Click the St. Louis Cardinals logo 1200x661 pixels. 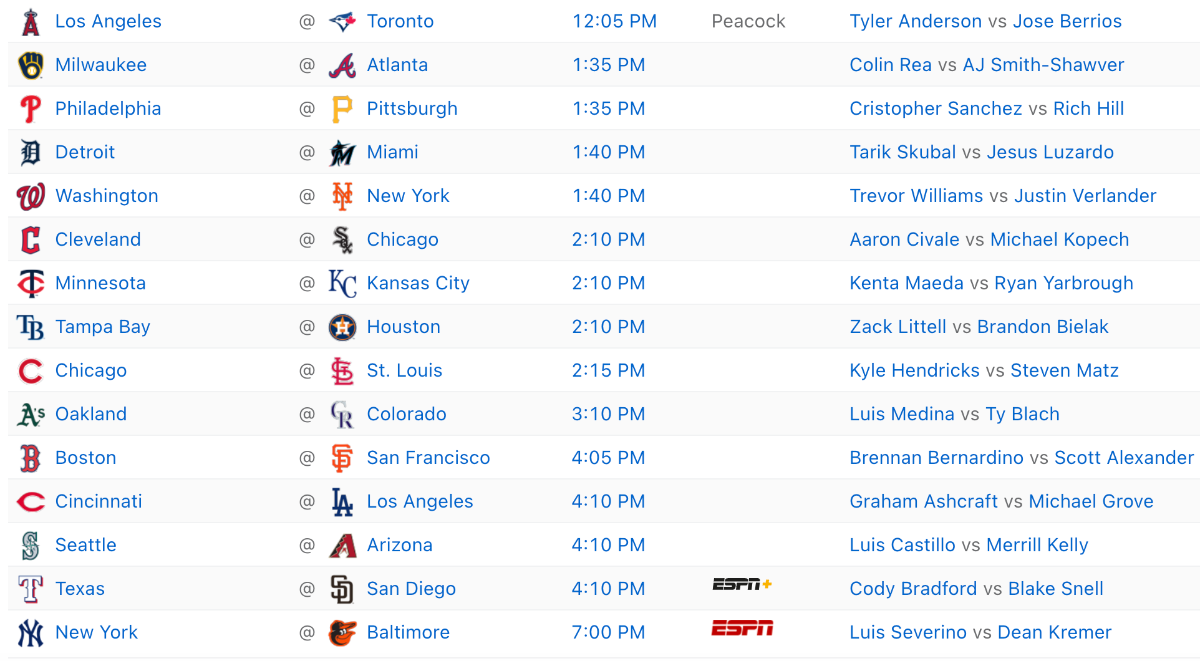342,371
